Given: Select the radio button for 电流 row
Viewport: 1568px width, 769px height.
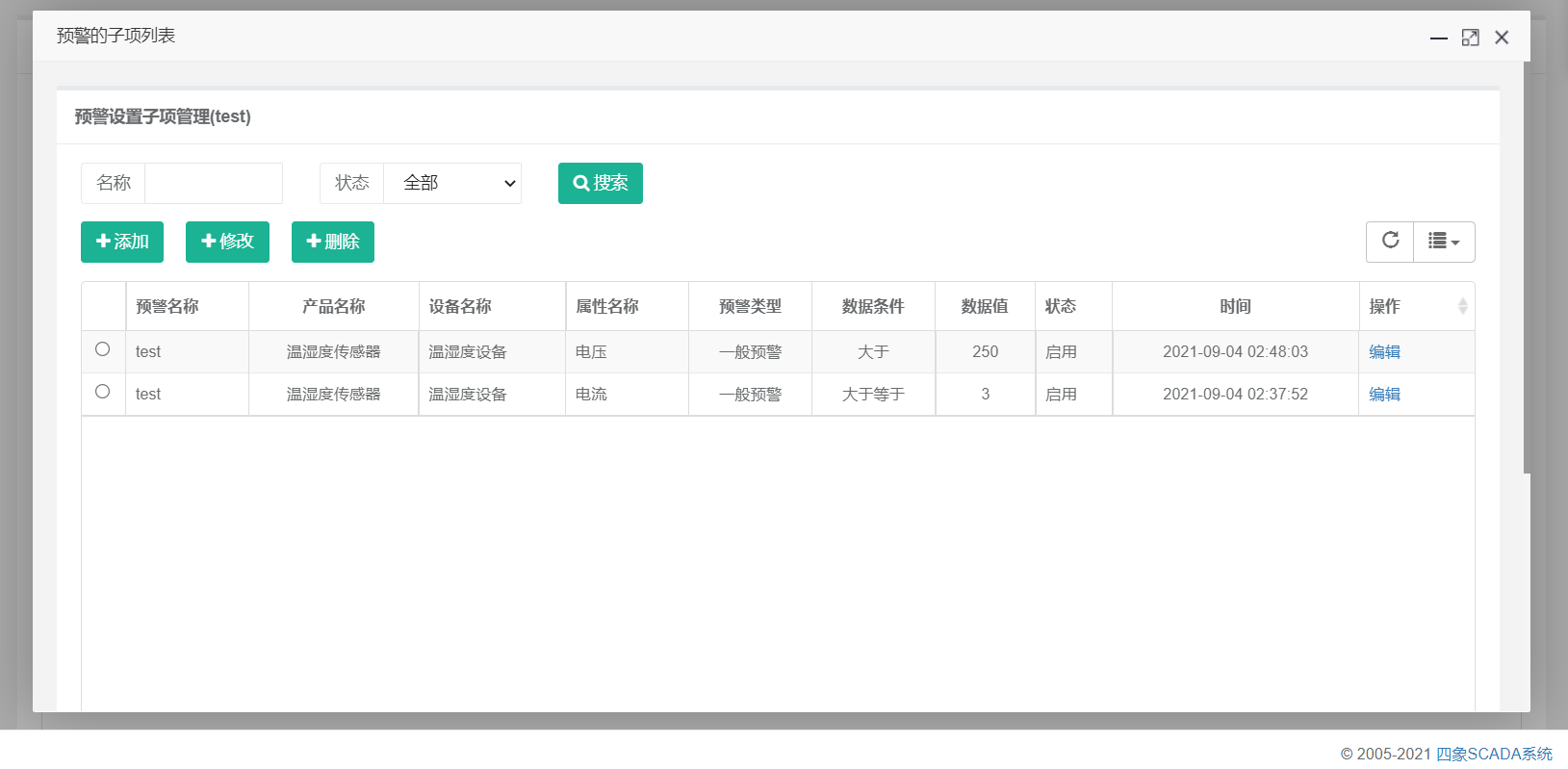Looking at the screenshot, I should point(103,392).
